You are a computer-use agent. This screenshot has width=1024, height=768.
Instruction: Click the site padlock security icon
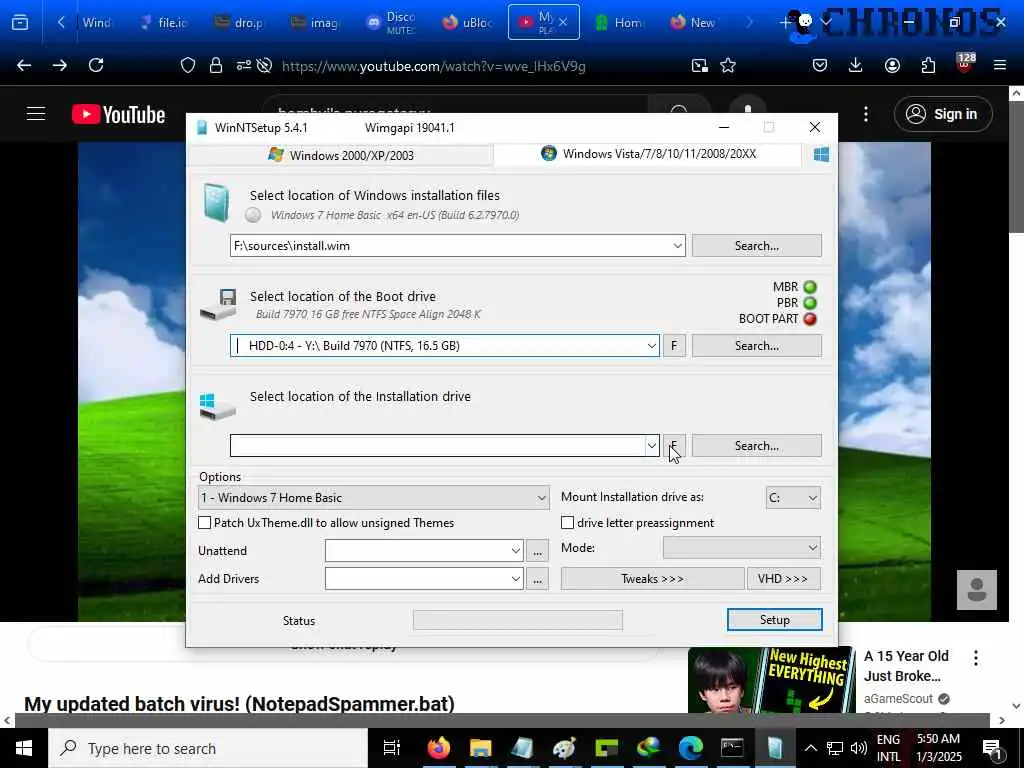pyautogui.click(x=216, y=65)
